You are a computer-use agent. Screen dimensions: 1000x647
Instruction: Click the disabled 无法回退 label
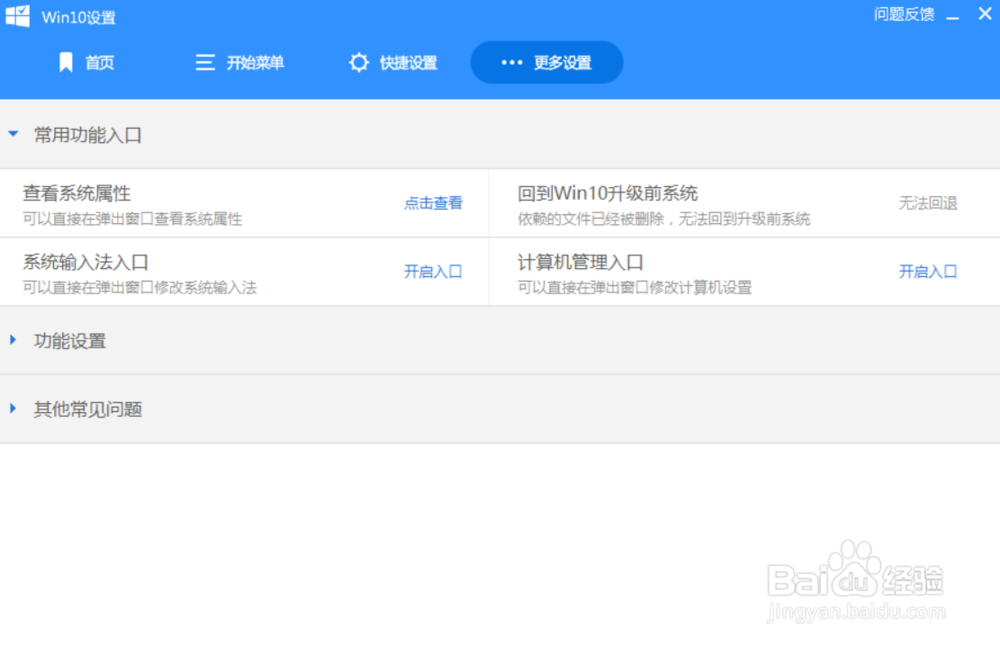(x=928, y=203)
